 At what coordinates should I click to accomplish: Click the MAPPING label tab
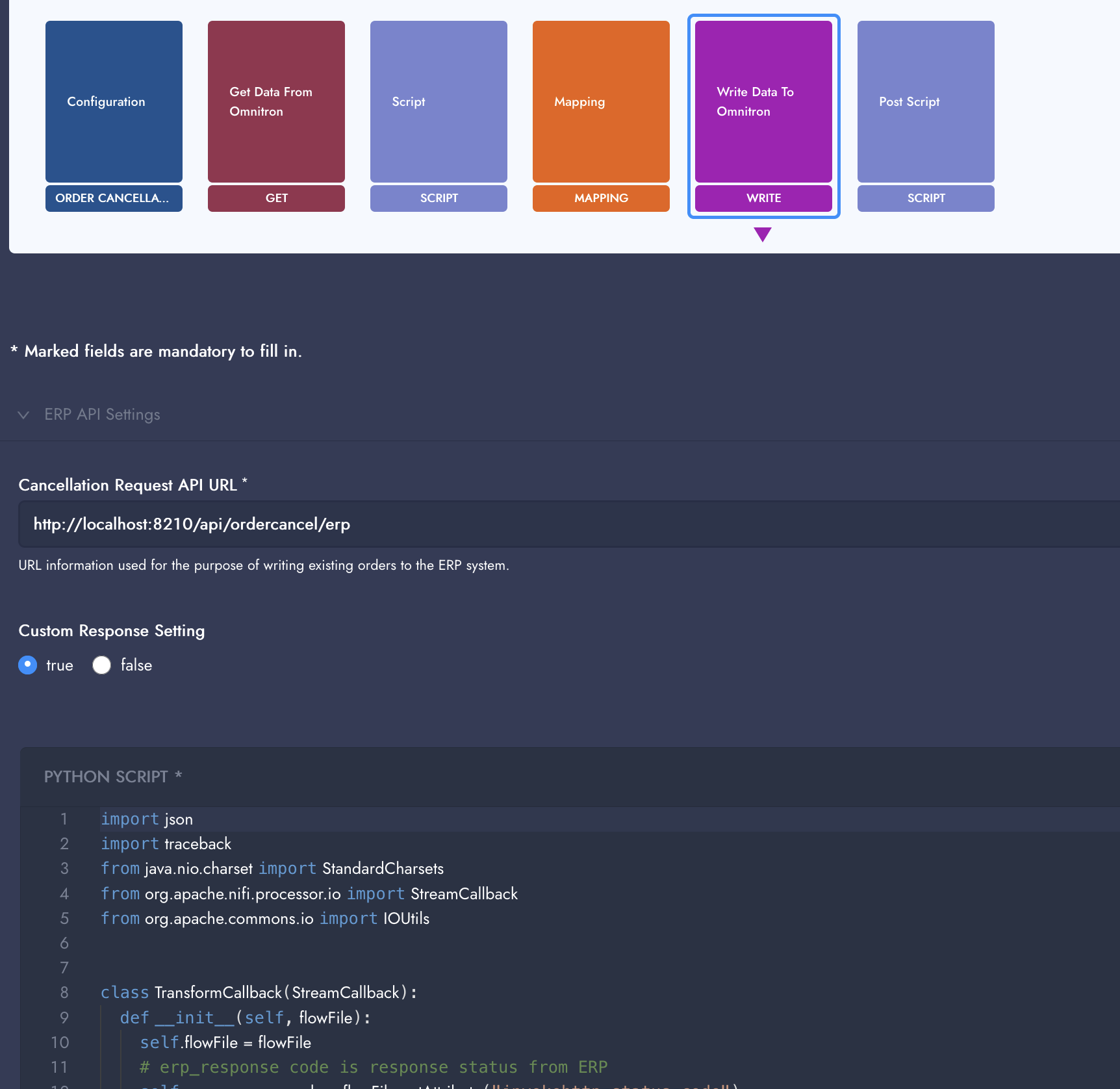point(601,198)
